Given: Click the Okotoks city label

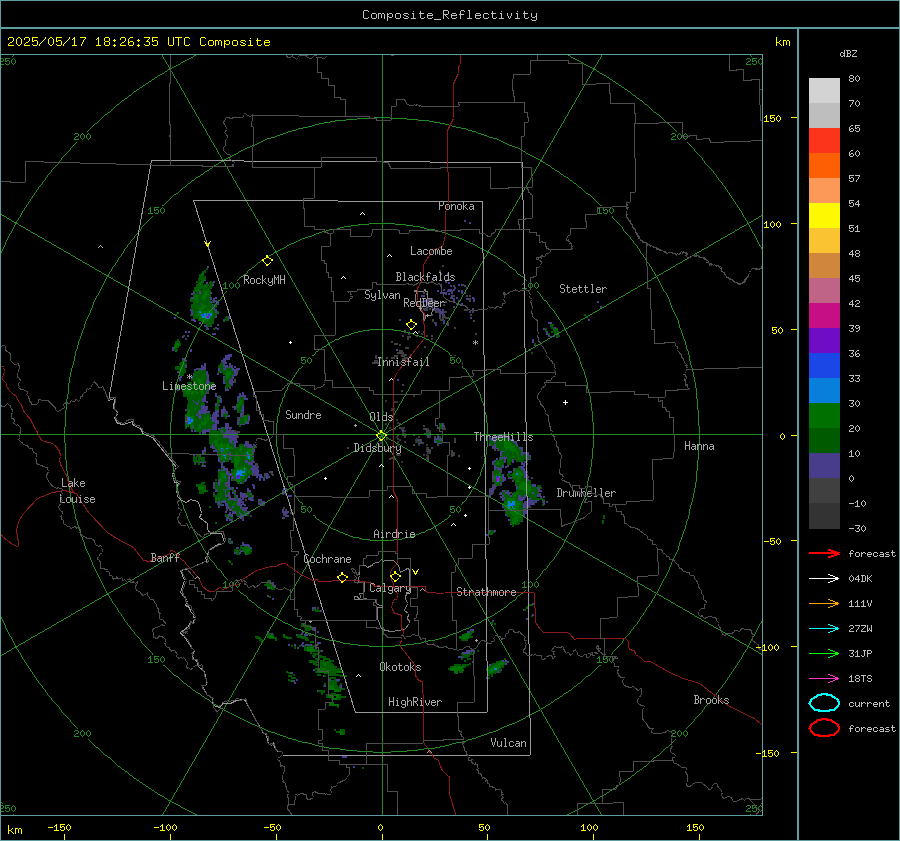Looking at the screenshot, I should click(400, 667).
